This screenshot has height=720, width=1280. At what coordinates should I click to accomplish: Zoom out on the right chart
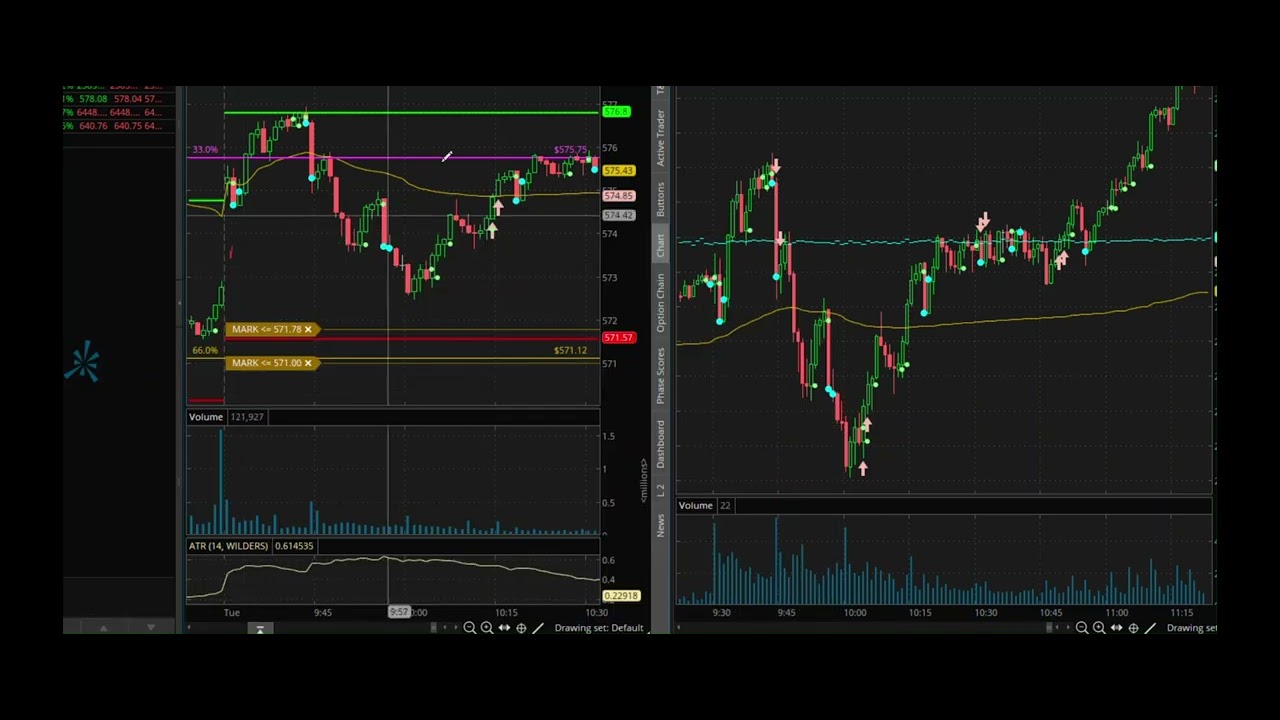pos(1082,628)
